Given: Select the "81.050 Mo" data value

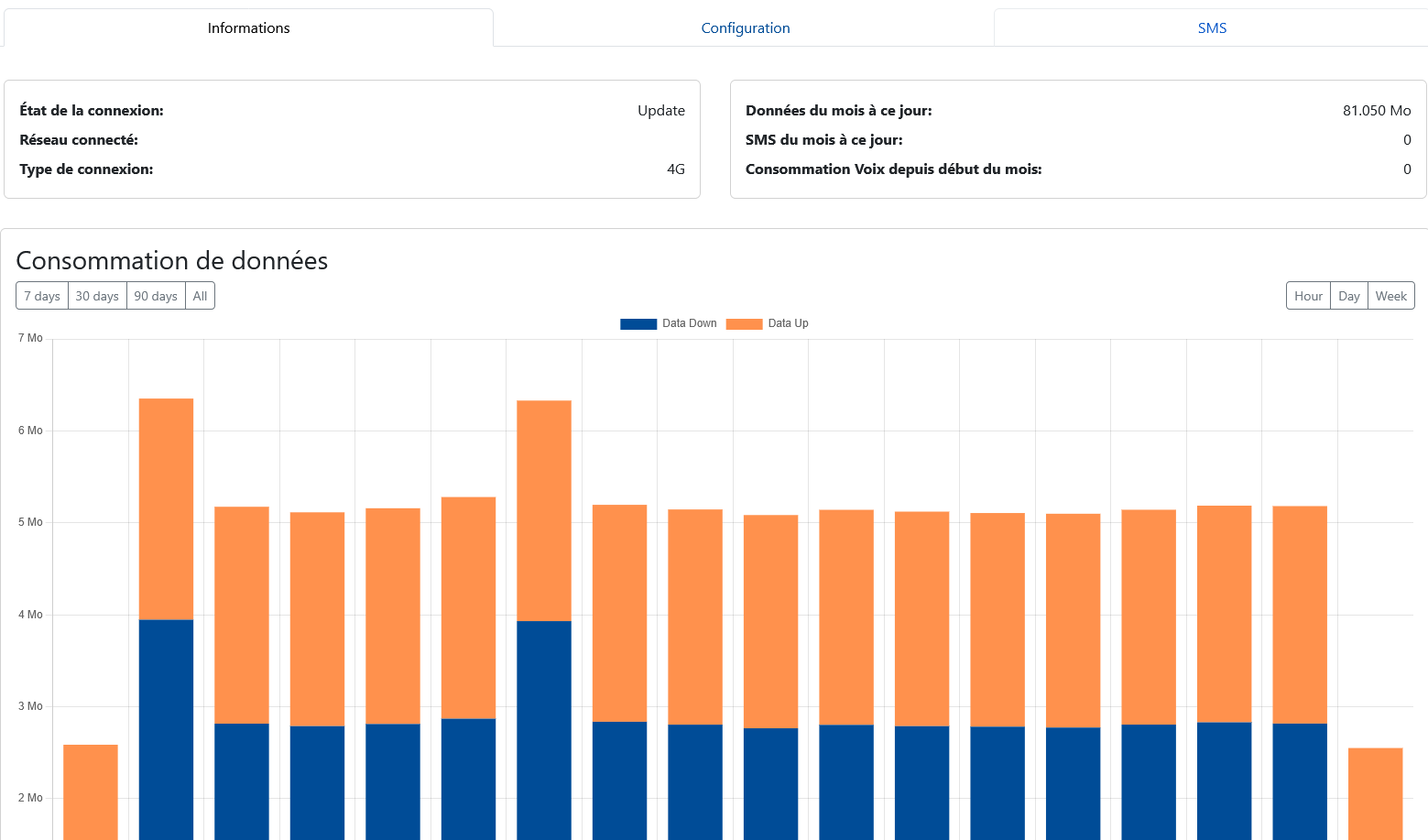Looking at the screenshot, I should [x=1377, y=111].
